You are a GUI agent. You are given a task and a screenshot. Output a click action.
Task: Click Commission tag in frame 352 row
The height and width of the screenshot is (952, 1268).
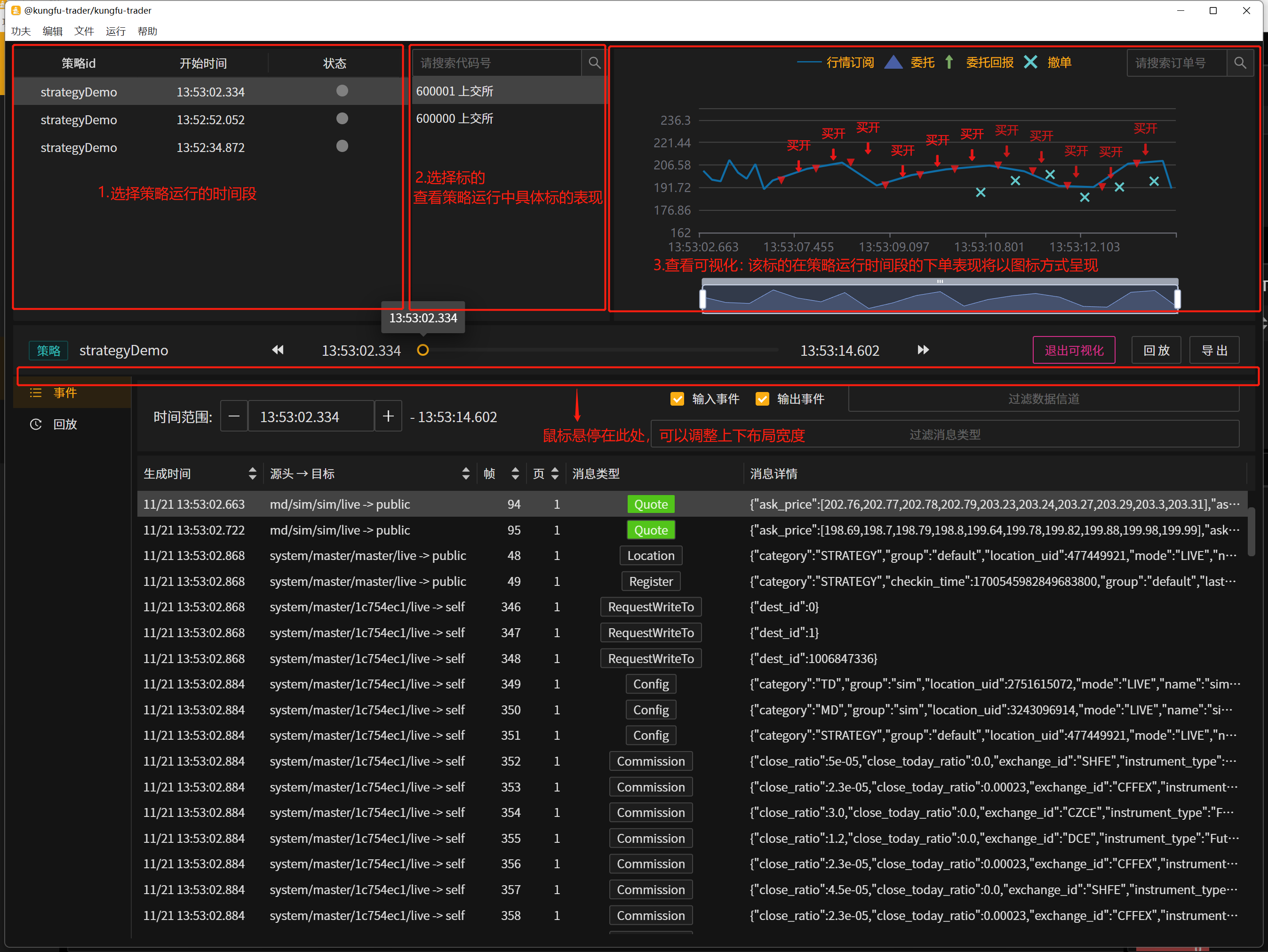[651, 761]
